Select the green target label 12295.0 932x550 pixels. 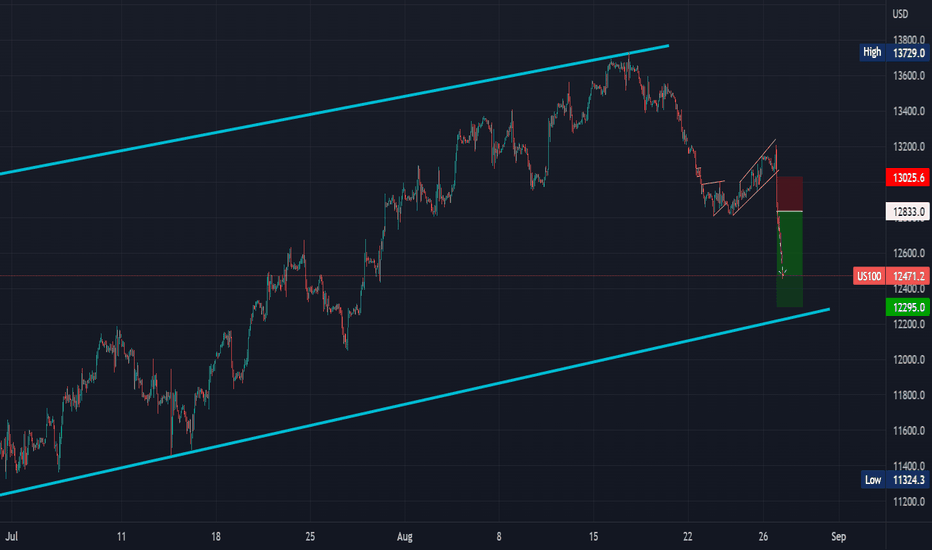click(908, 307)
